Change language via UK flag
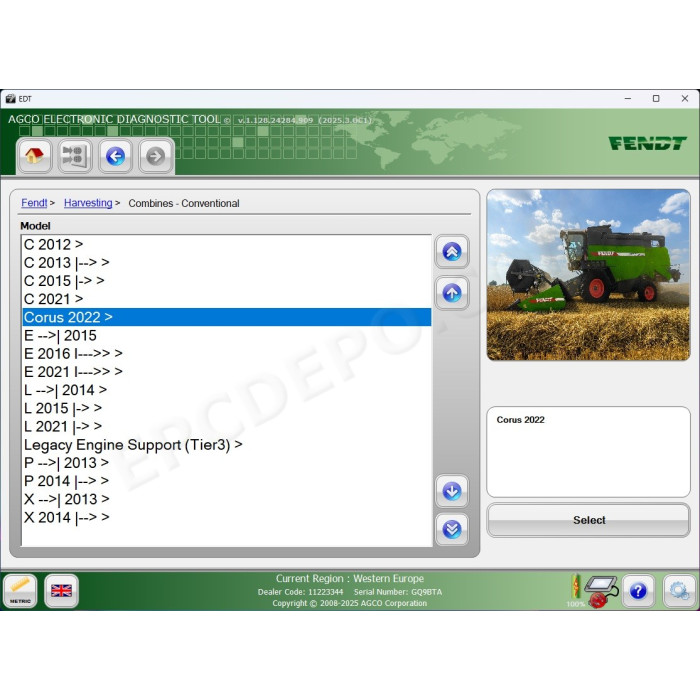This screenshot has height=700, width=700. pyautogui.click(x=61, y=591)
